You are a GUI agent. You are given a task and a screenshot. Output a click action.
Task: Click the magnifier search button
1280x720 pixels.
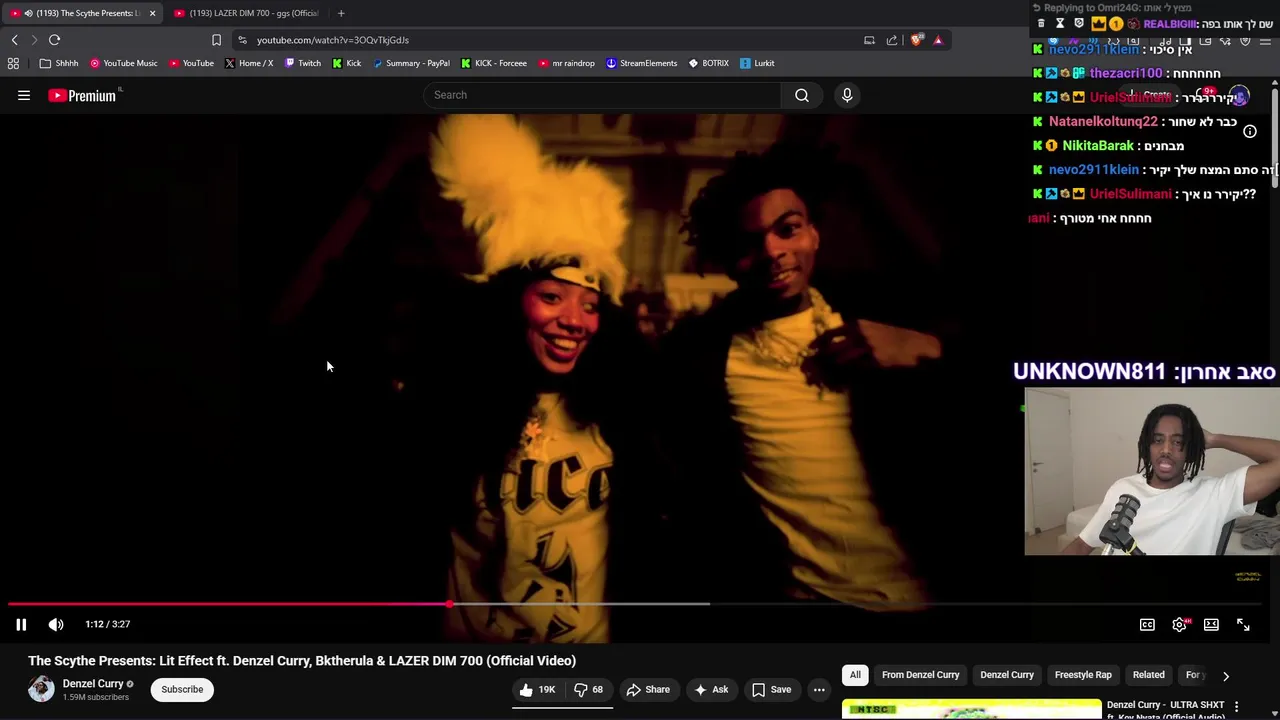(x=802, y=95)
